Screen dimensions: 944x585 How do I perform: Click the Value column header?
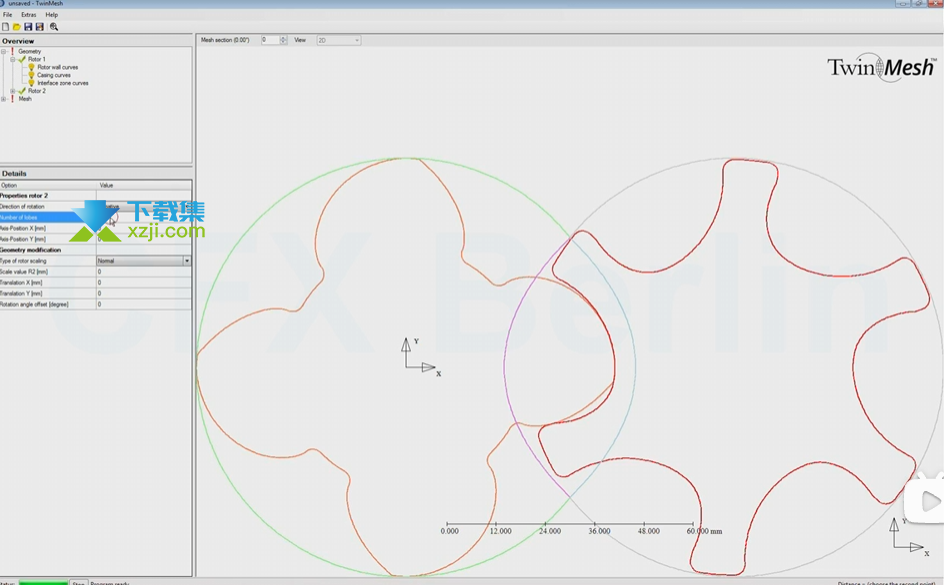144,185
